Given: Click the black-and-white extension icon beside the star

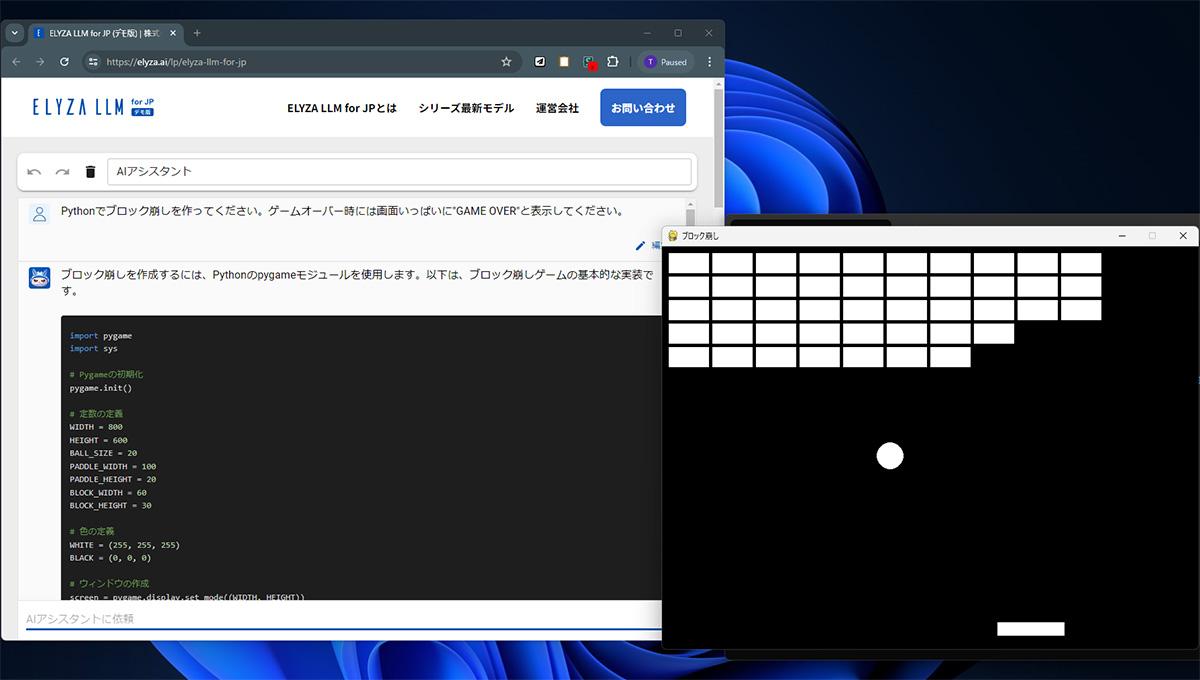Looking at the screenshot, I should click(x=540, y=62).
